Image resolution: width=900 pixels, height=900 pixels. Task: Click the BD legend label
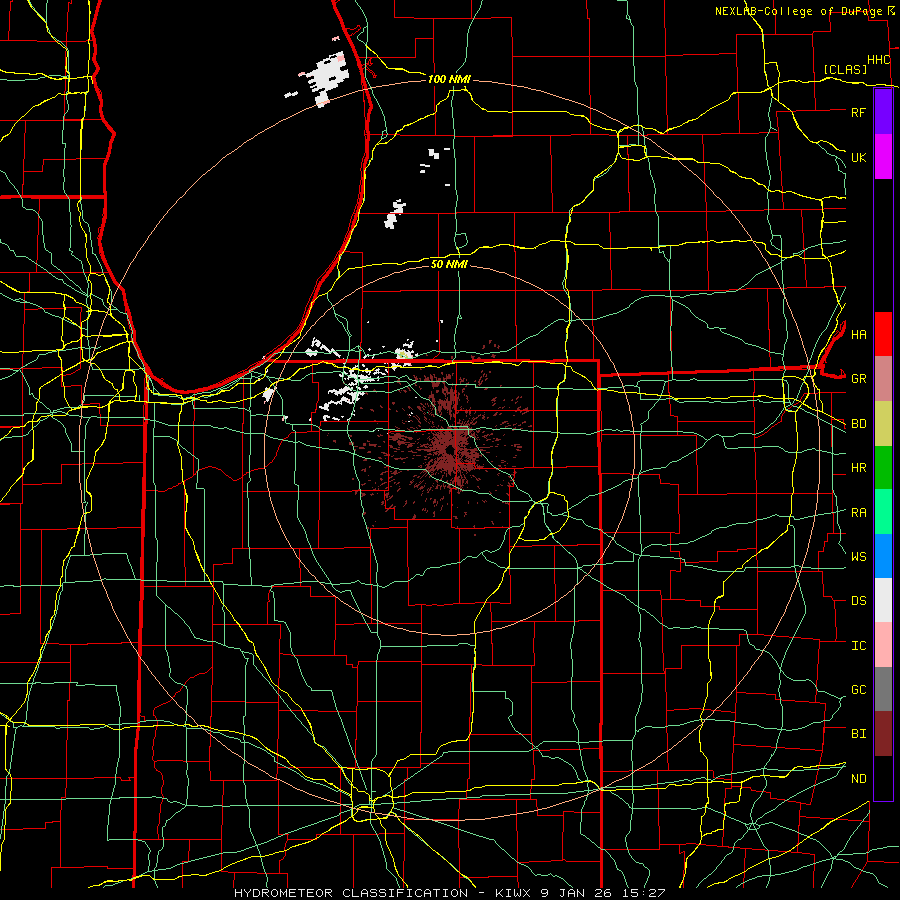pos(858,424)
